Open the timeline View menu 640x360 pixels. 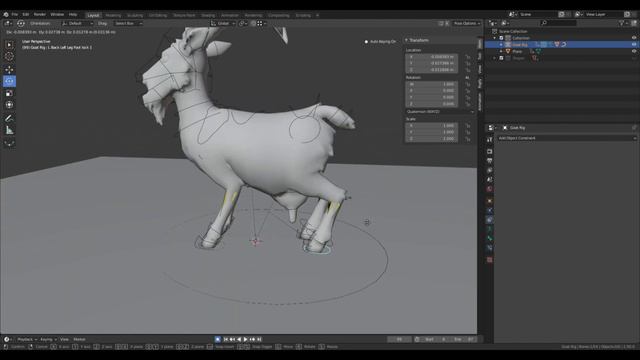[64, 339]
